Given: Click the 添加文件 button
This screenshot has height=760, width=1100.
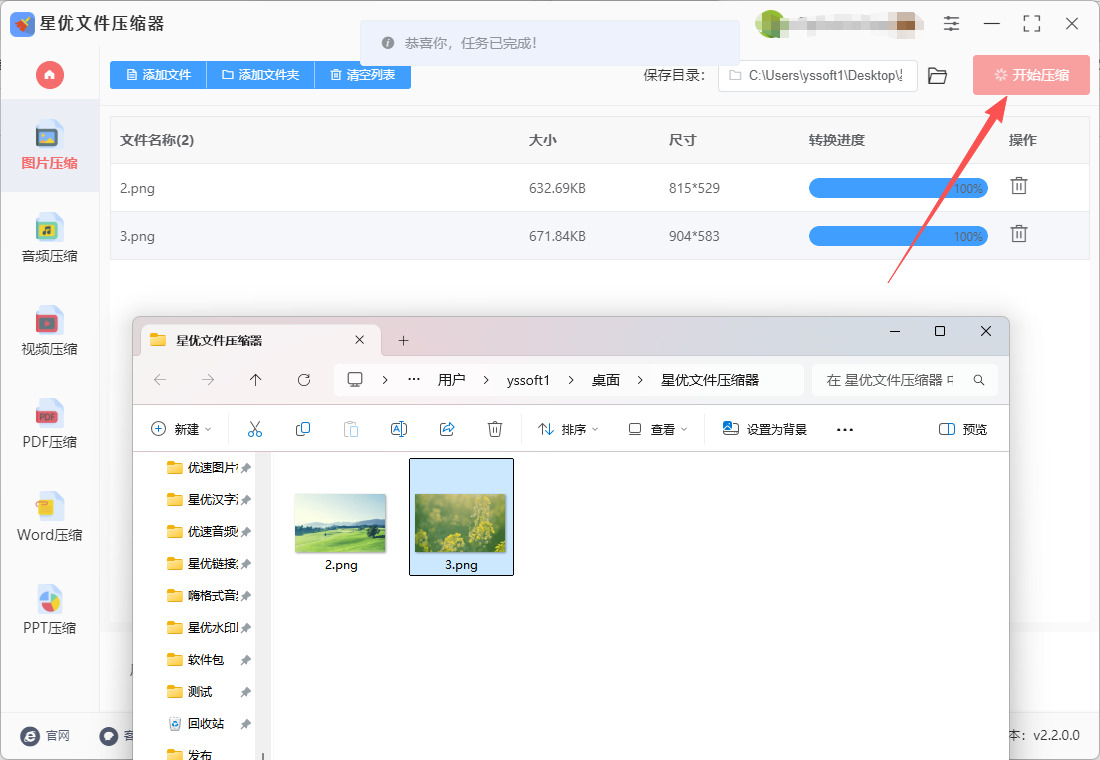Looking at the screenshot, I should (x=158, y=75).
